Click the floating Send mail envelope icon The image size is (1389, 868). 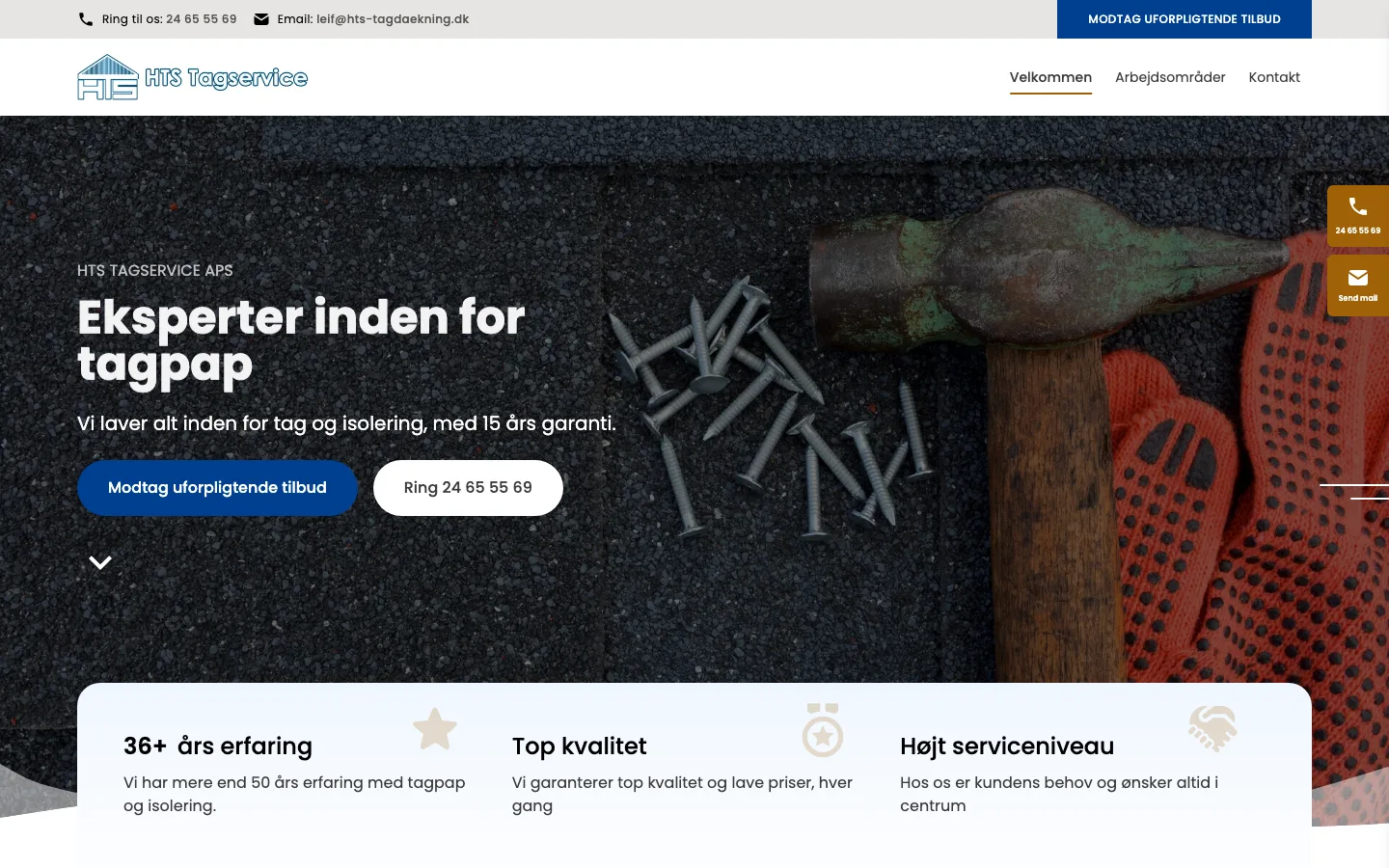(1357, 278)
